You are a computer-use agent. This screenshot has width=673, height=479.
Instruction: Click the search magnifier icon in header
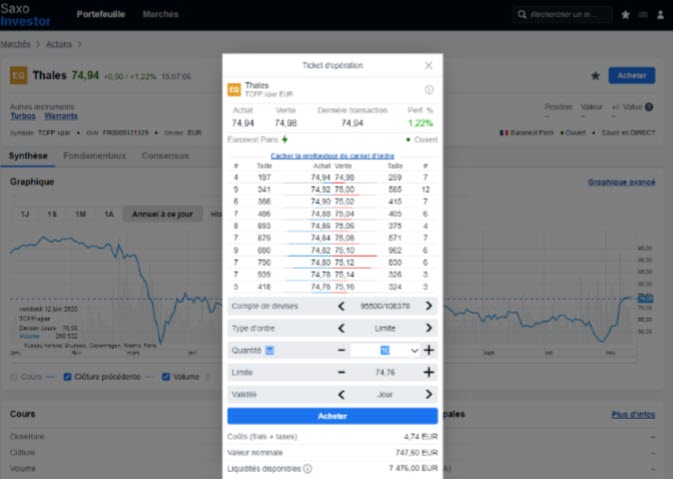coord(522,15)
